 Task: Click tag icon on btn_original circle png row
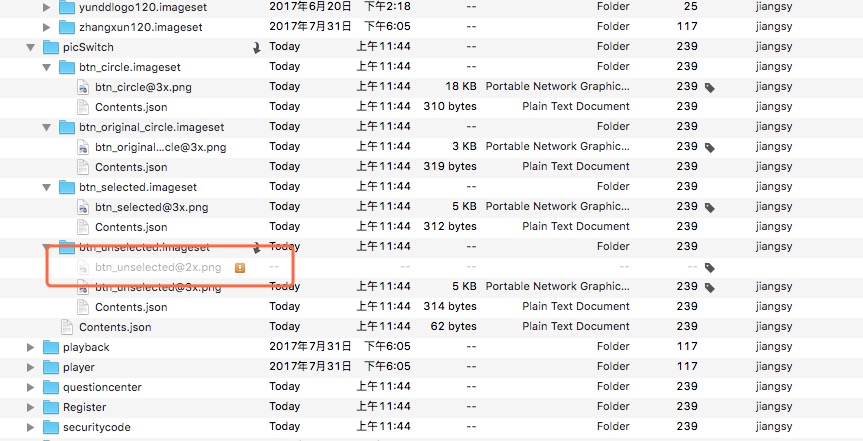[710, 148]
